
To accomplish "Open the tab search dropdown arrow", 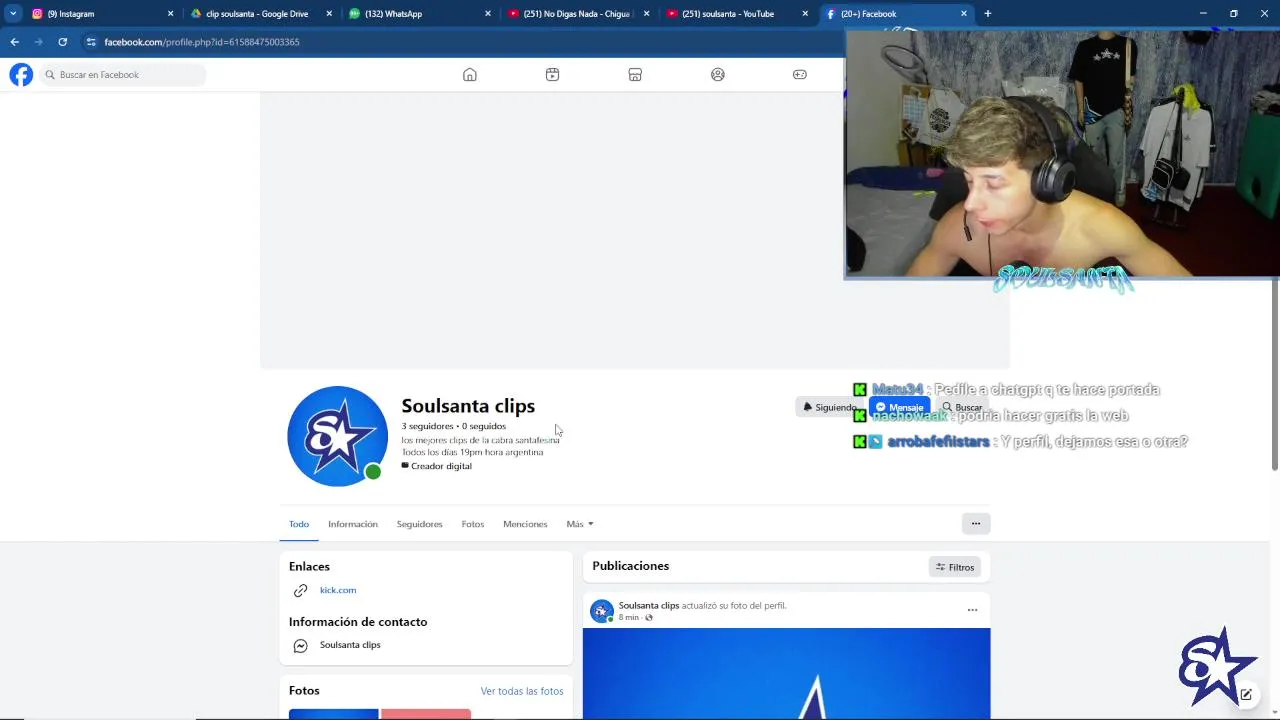I will (x=13, y=14).
